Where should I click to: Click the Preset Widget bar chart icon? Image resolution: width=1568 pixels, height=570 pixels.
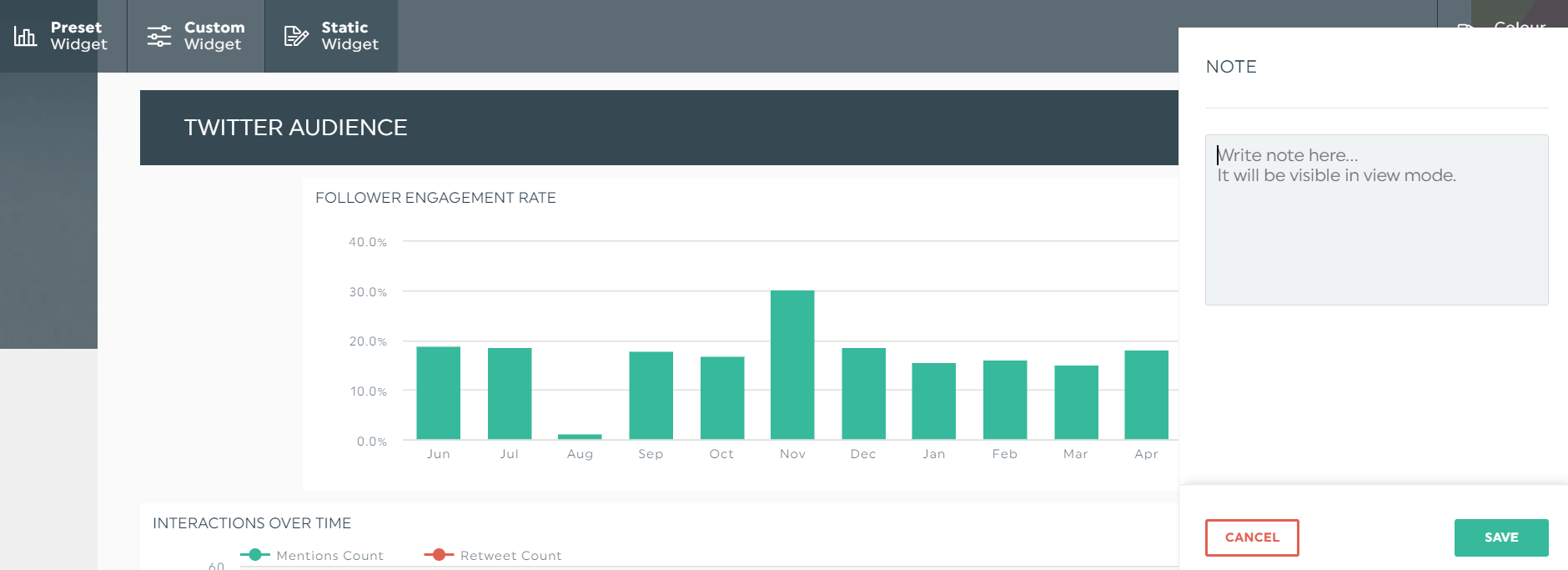point(25,36)
